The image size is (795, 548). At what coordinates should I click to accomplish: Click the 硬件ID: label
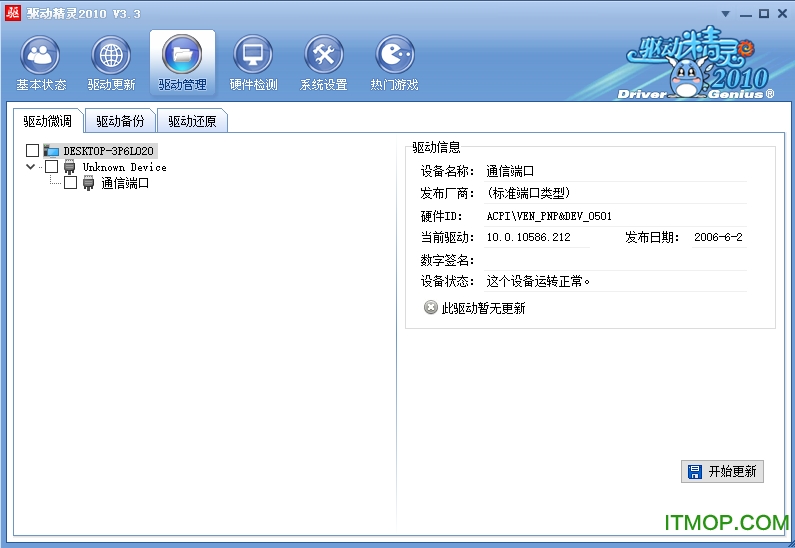tap(442, 216)
